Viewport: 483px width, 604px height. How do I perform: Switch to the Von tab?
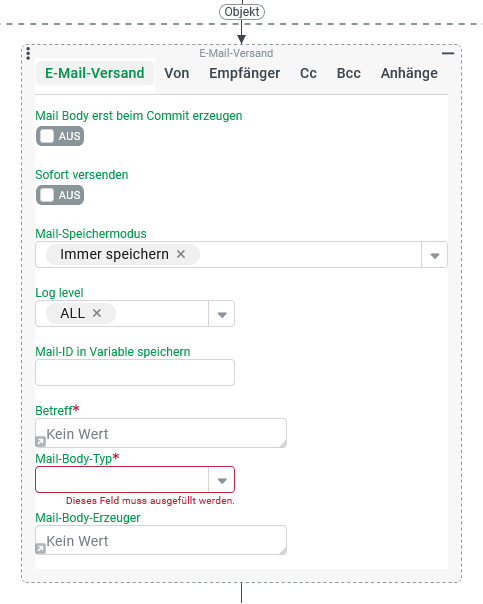pos(177,73)
